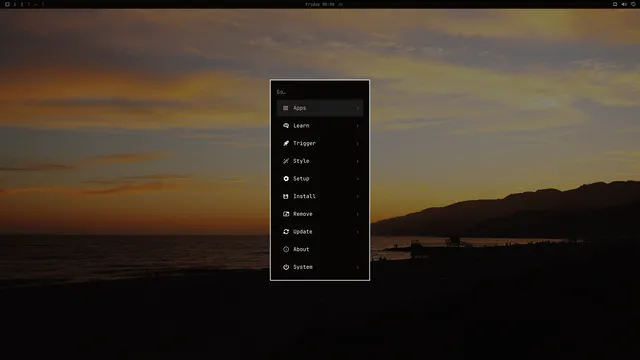Screen dimensions: 640x360
Task: Expand the Setup submenu chevron
Action: pos(358,179)
